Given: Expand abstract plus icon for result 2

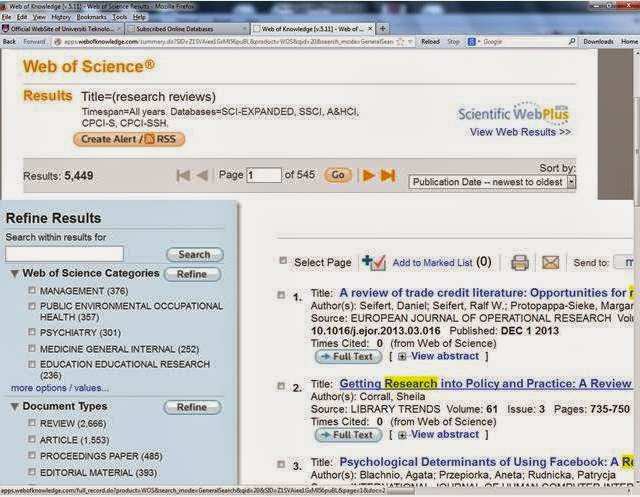Looking at the screenshot, I should (402, 435).
